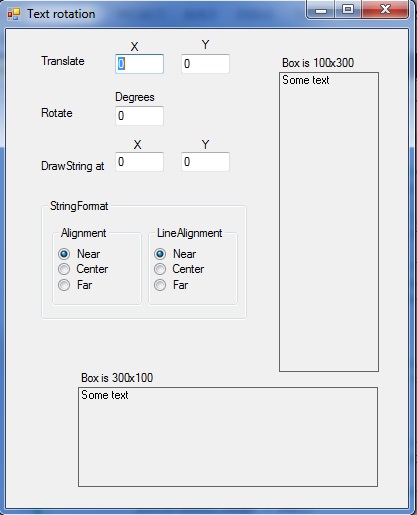The height and width of the screenshot is (515, 417).
Task: Click the Text rotation app icon
Action: [x=14, y=14]
